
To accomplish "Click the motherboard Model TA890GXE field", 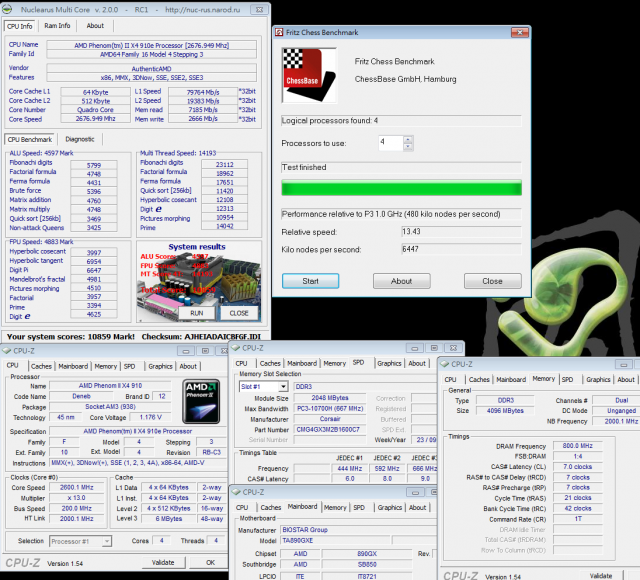I will (336, 540).
